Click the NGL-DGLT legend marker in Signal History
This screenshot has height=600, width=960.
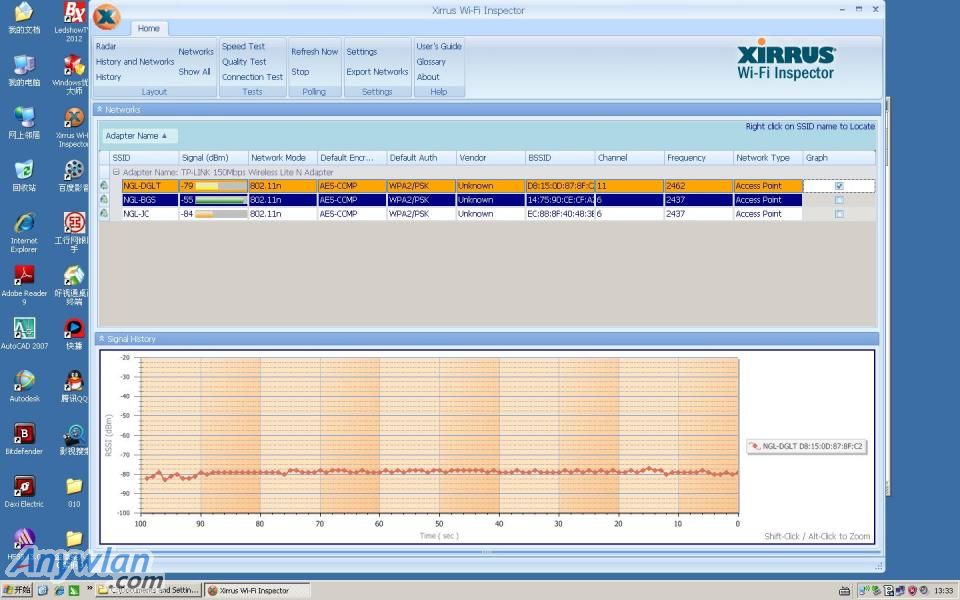tap(756, 446)
